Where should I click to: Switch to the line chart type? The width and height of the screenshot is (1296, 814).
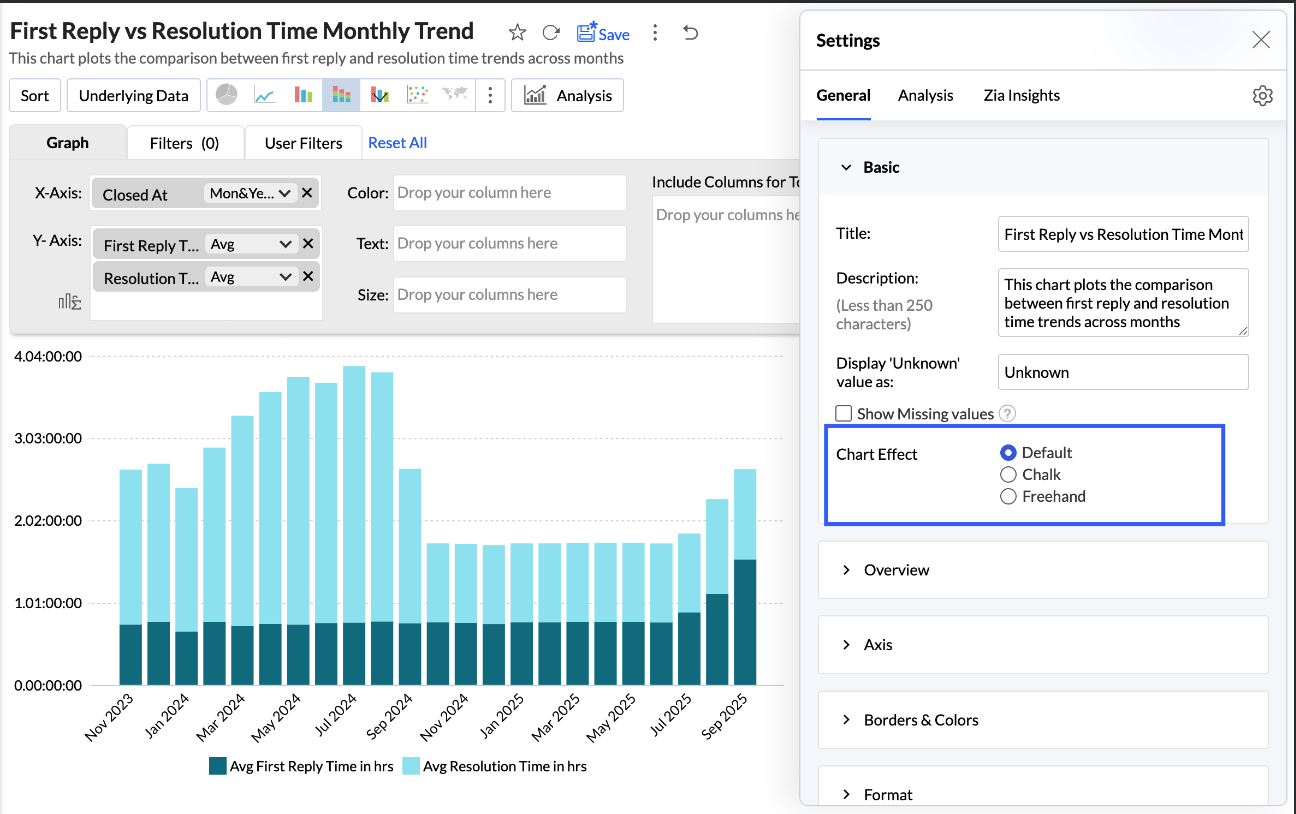click(265, 95)
